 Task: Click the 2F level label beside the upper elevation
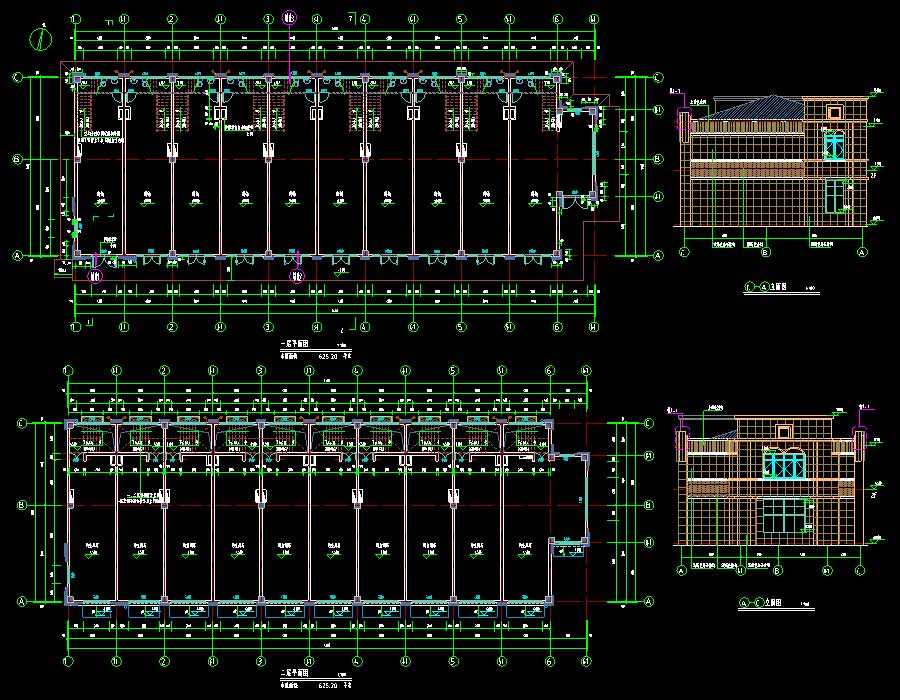pos(873,176)
